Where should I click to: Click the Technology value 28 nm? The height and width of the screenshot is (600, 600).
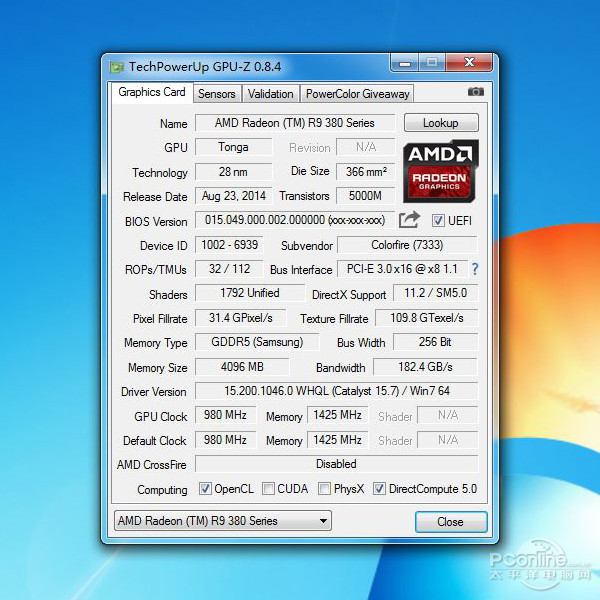tap(233, 171)
